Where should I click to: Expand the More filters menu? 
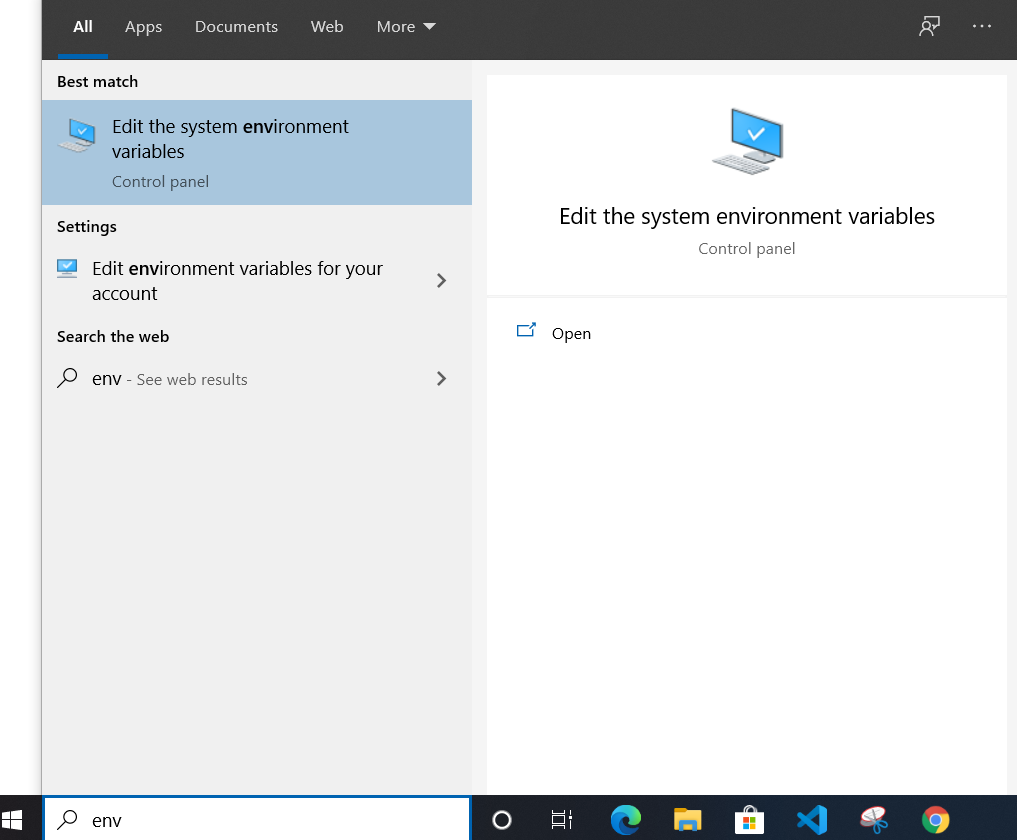click(x=406, y=27)
